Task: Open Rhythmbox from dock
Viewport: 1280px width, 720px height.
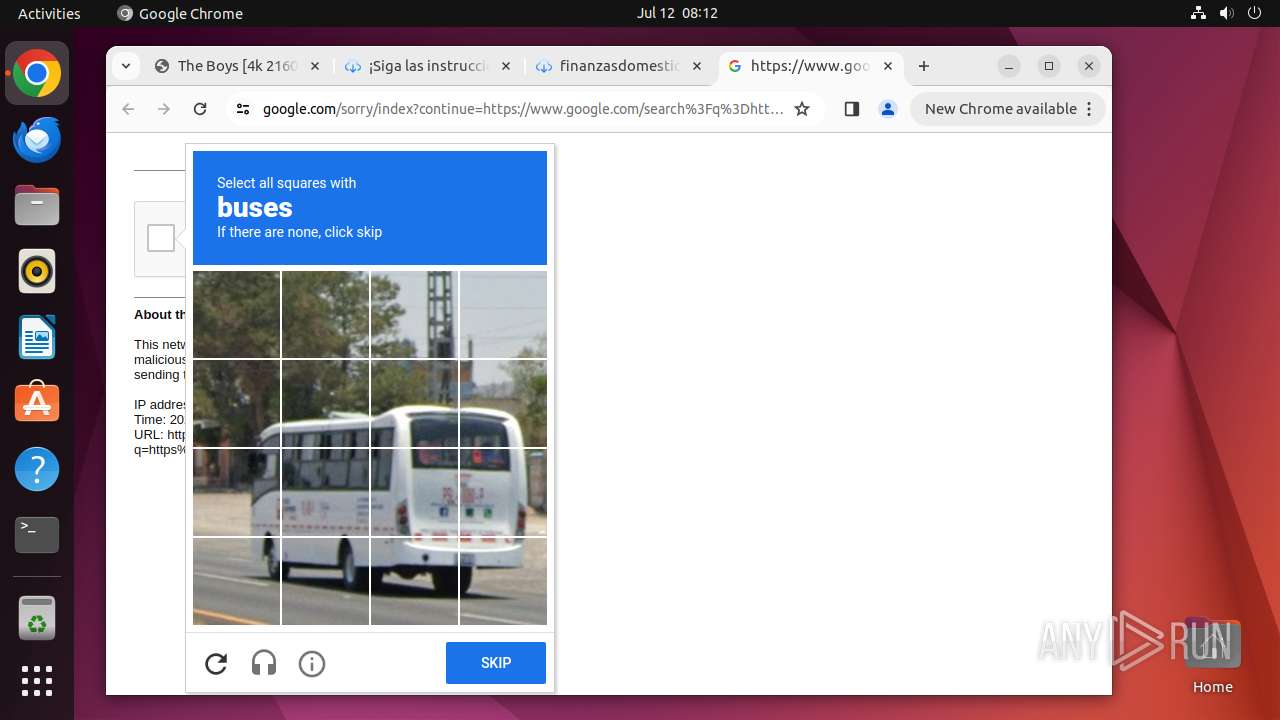Action: point(37,271)
